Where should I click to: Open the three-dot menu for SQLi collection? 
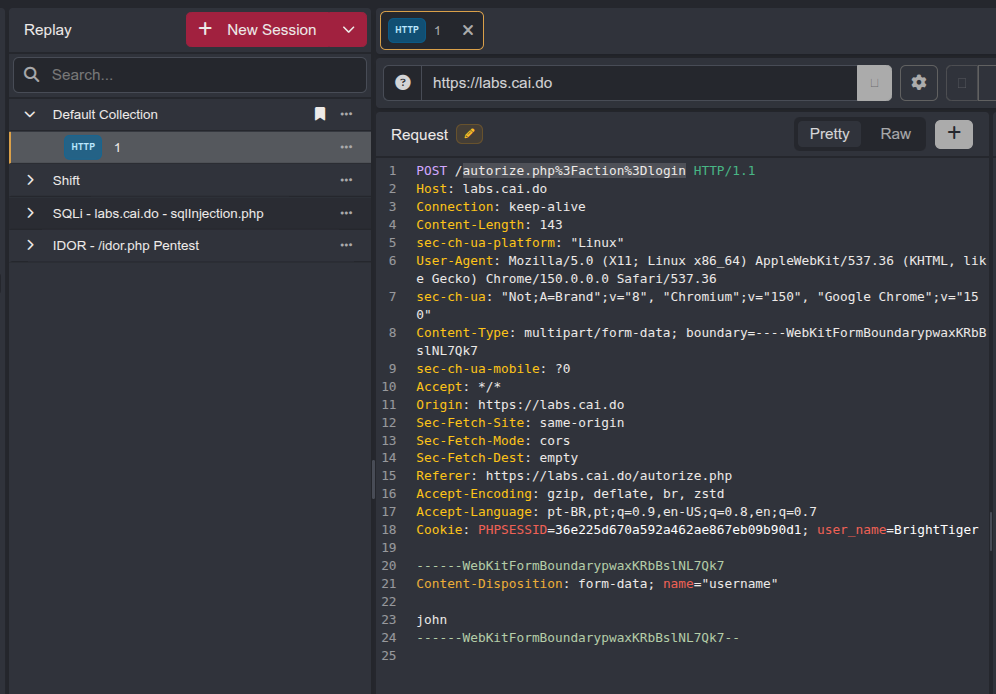pyautogui.click(x=346, y=213)
